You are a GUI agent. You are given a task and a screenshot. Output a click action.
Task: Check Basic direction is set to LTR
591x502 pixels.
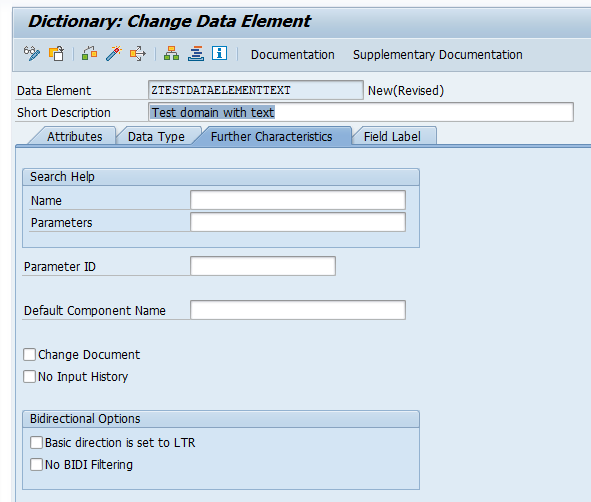click(x=37, y=442)
